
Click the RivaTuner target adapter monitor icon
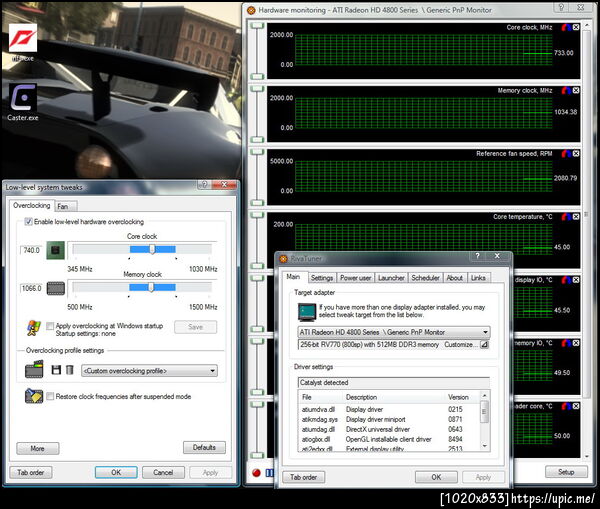(307, 312)
